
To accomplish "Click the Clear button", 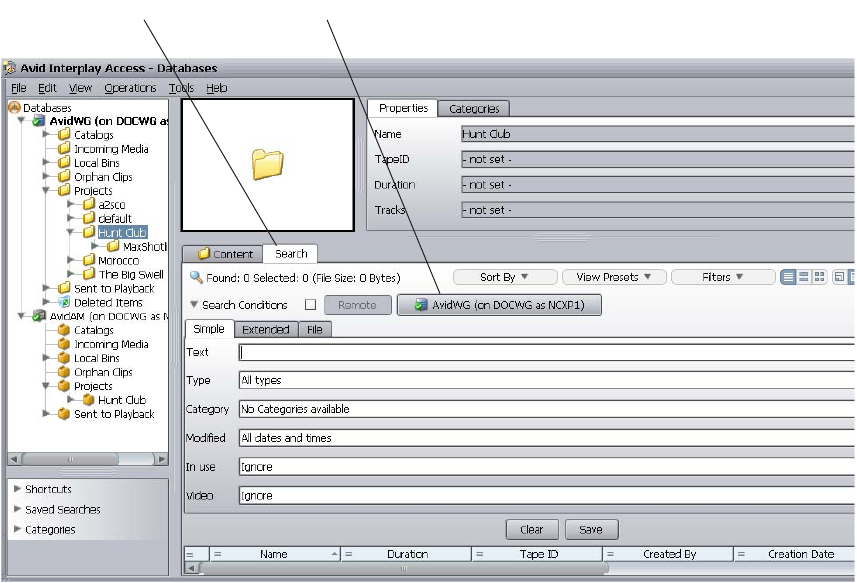I will click(x=532, y=529).
